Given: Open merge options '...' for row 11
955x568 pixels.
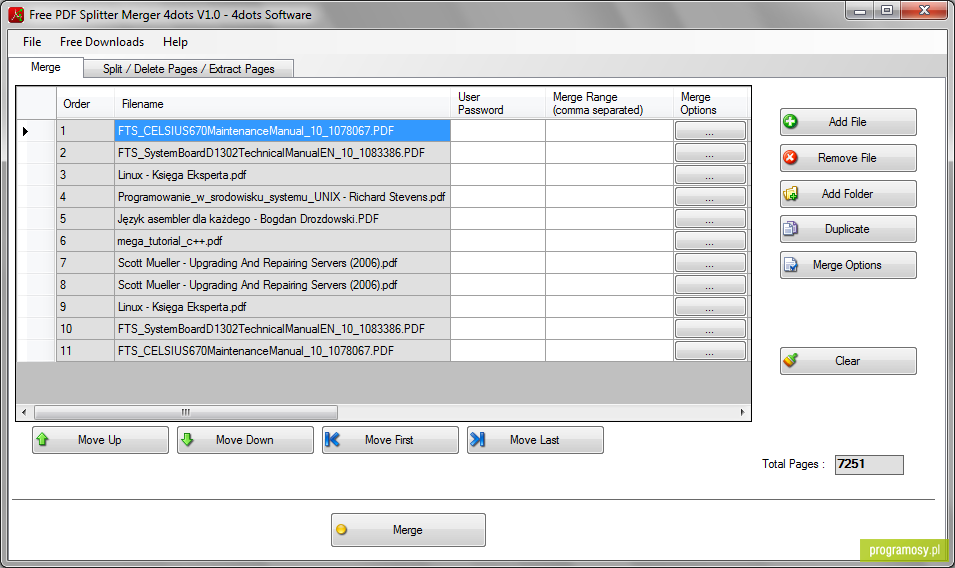Looking at the screenshot, I should click(710, 351).
